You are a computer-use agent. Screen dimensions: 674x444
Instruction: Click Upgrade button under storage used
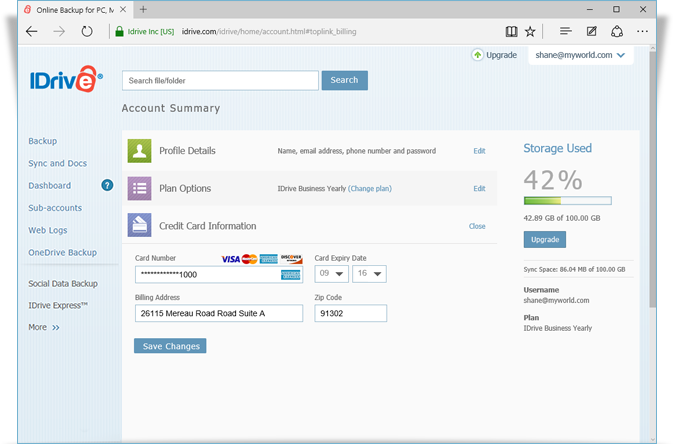click(545, 239)
